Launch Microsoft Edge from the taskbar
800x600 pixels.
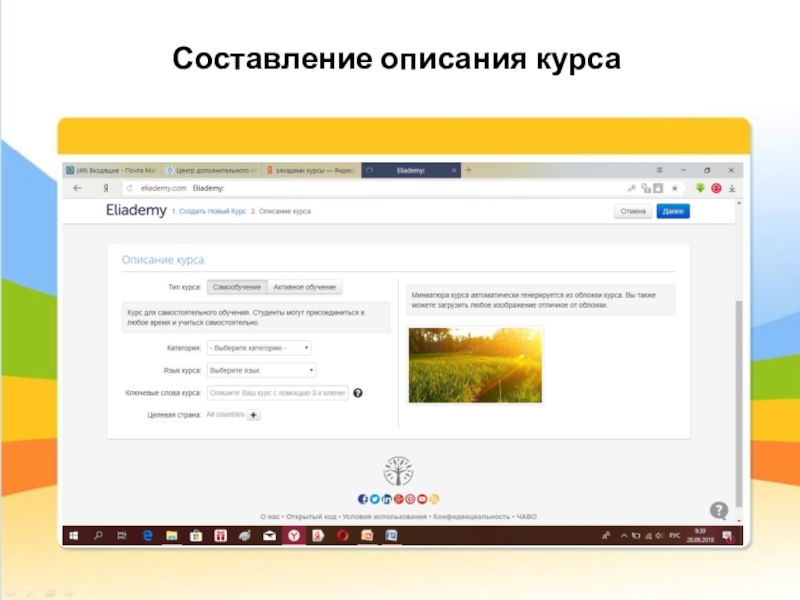tap(147, 537)
